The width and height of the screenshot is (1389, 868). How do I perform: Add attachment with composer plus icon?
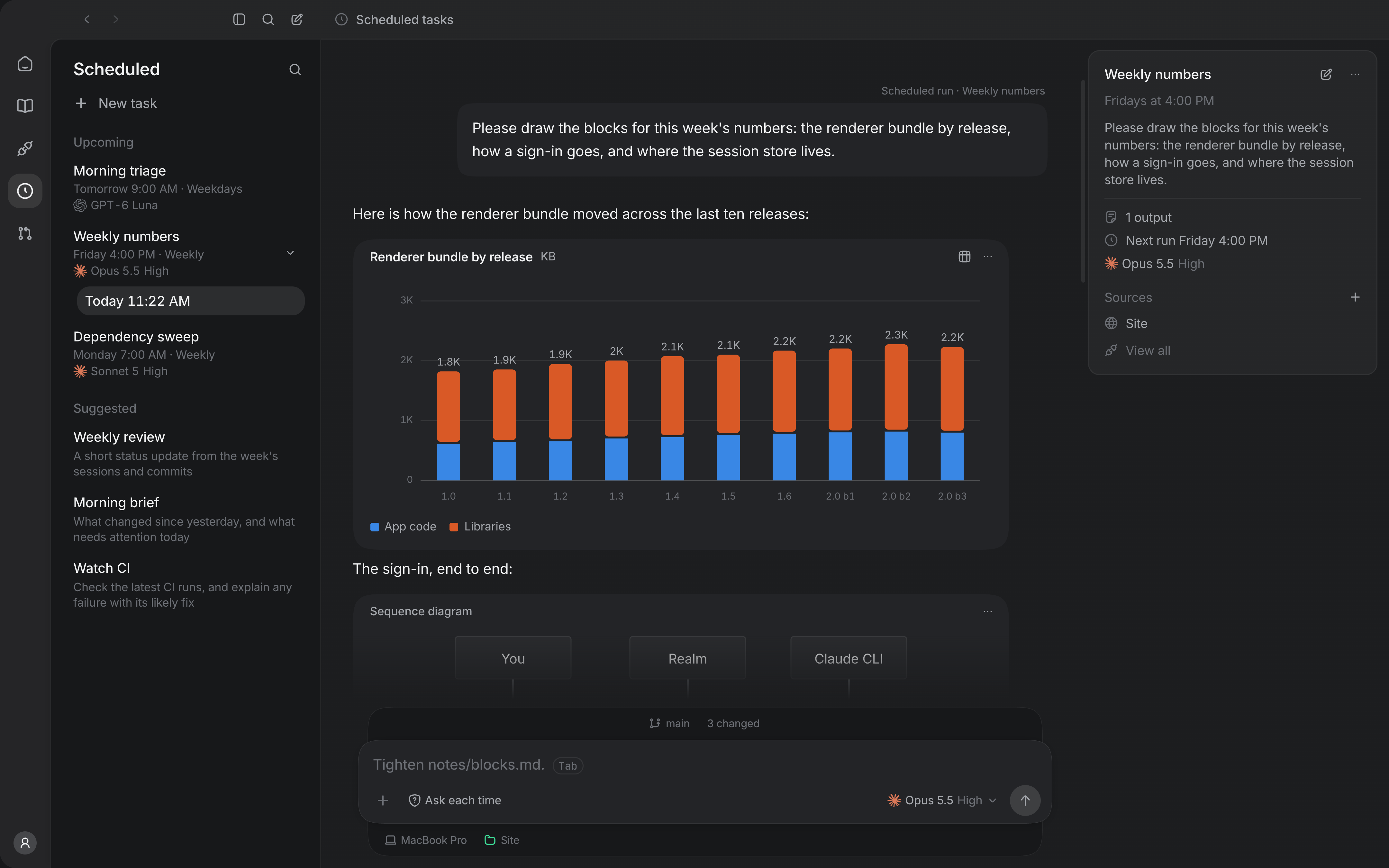[x=383, y=800]
